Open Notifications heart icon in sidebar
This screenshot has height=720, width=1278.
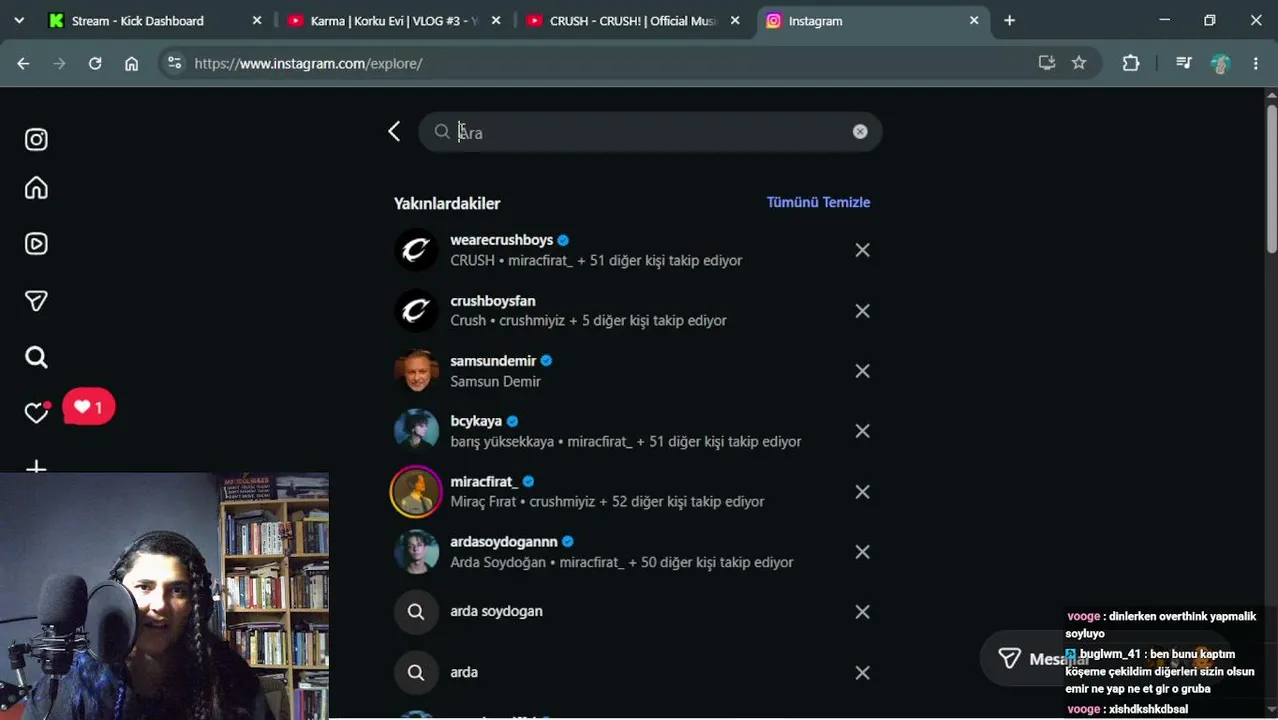[36, 413]
